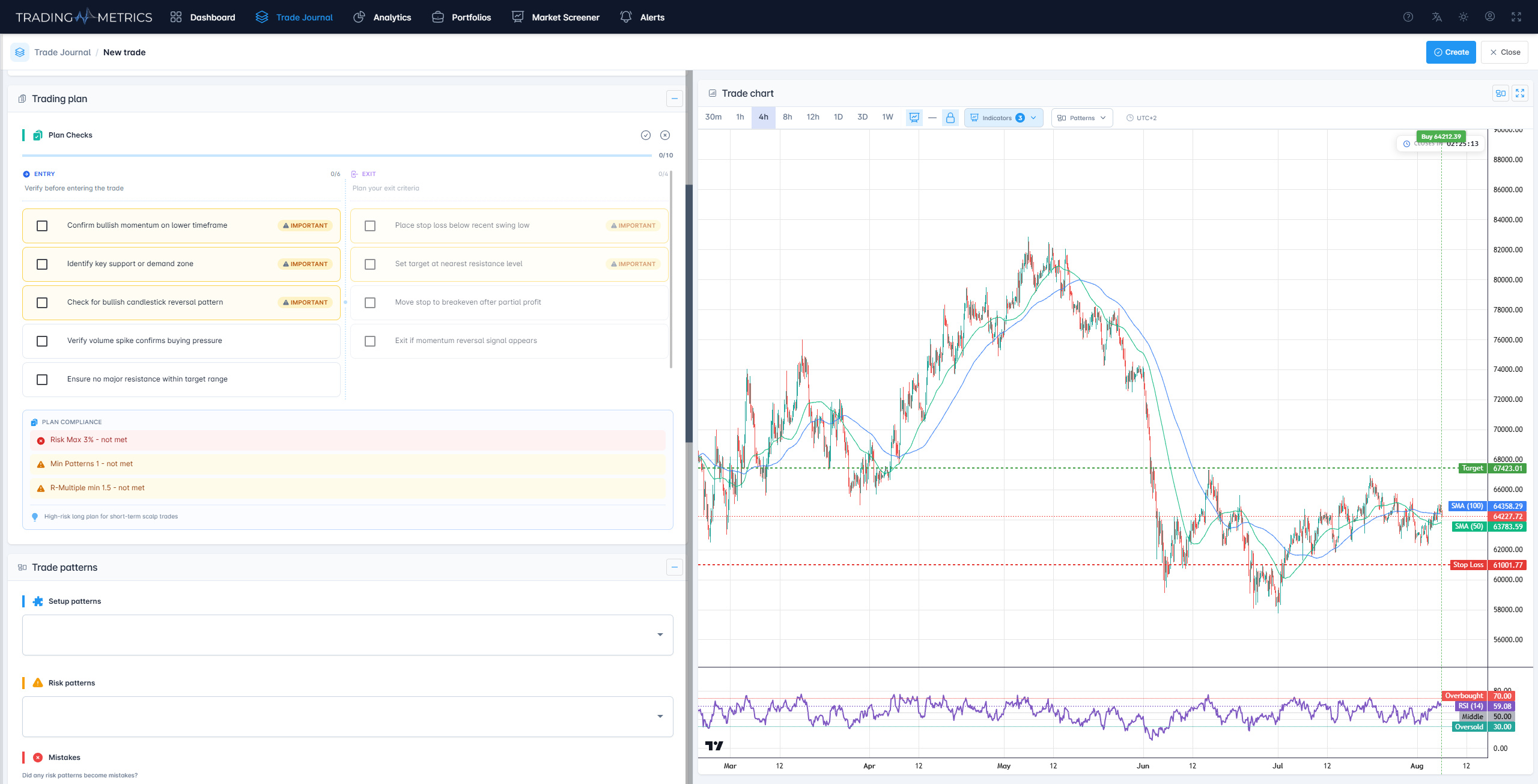
Task: Check Set target at nearest resistance level
Action: pyautogui.click(x=370, y=264)
